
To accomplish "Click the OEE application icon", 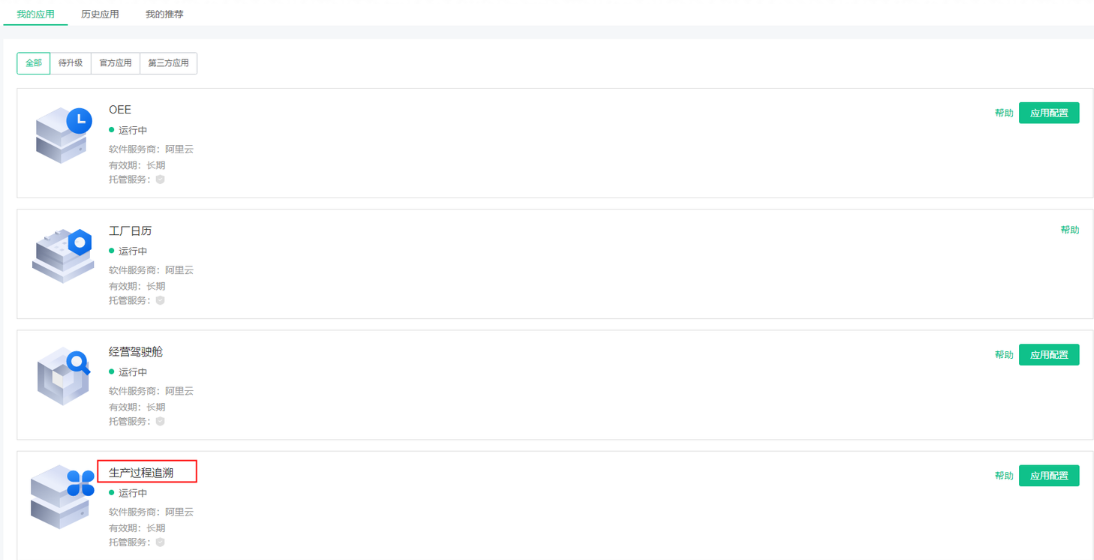I will tap(63, 135).
